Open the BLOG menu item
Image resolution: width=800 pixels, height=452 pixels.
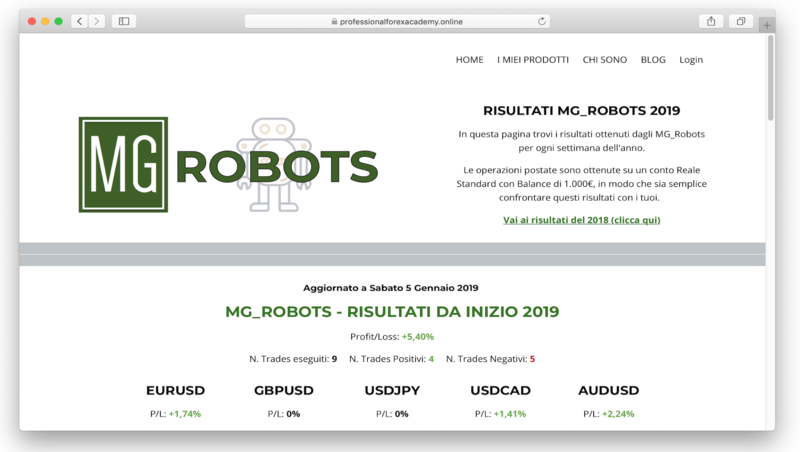pos(653,60)
